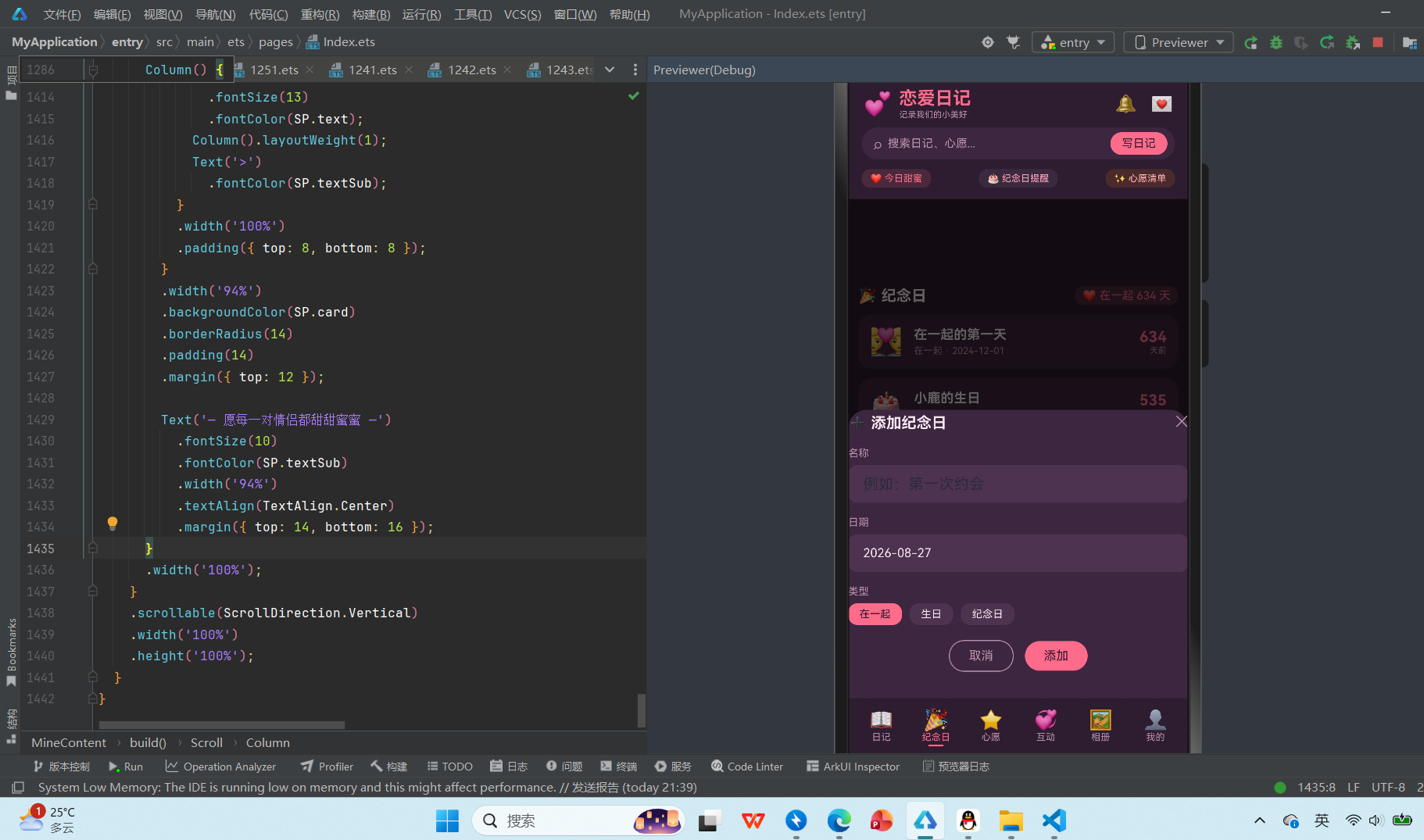The width and height of the screenshot is (1424, 840).
Task: Click MineContent in the code breadcrumb
Action: coord(69,742)
